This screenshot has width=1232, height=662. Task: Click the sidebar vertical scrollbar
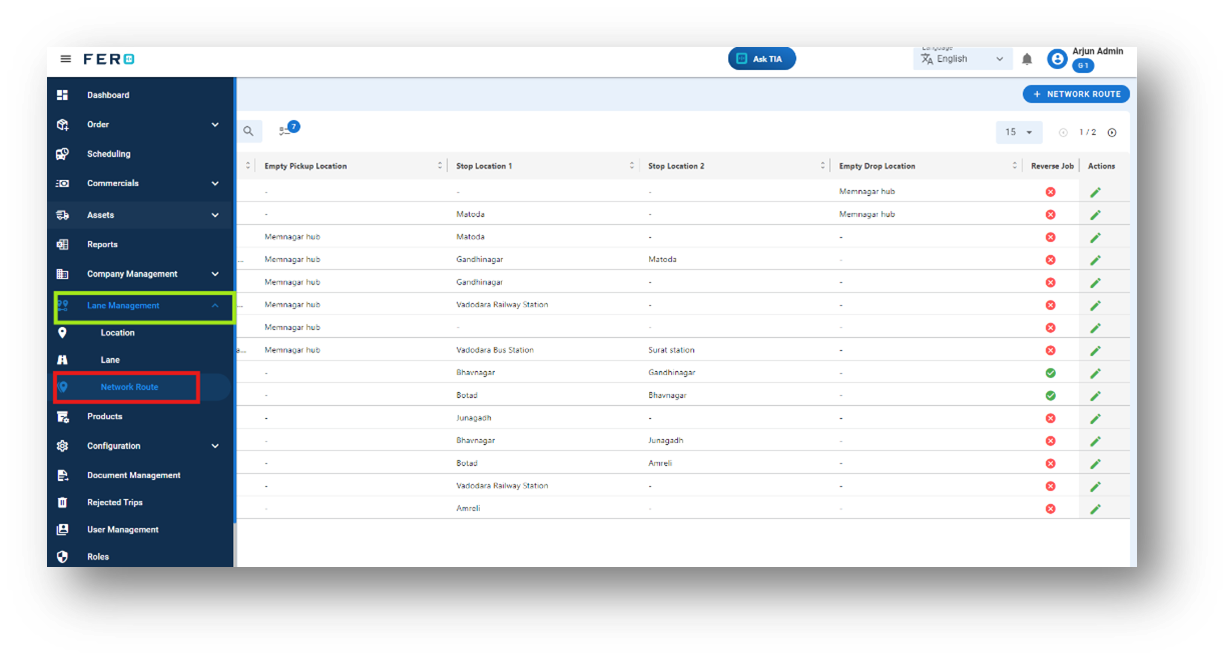(x=235, y=300)
